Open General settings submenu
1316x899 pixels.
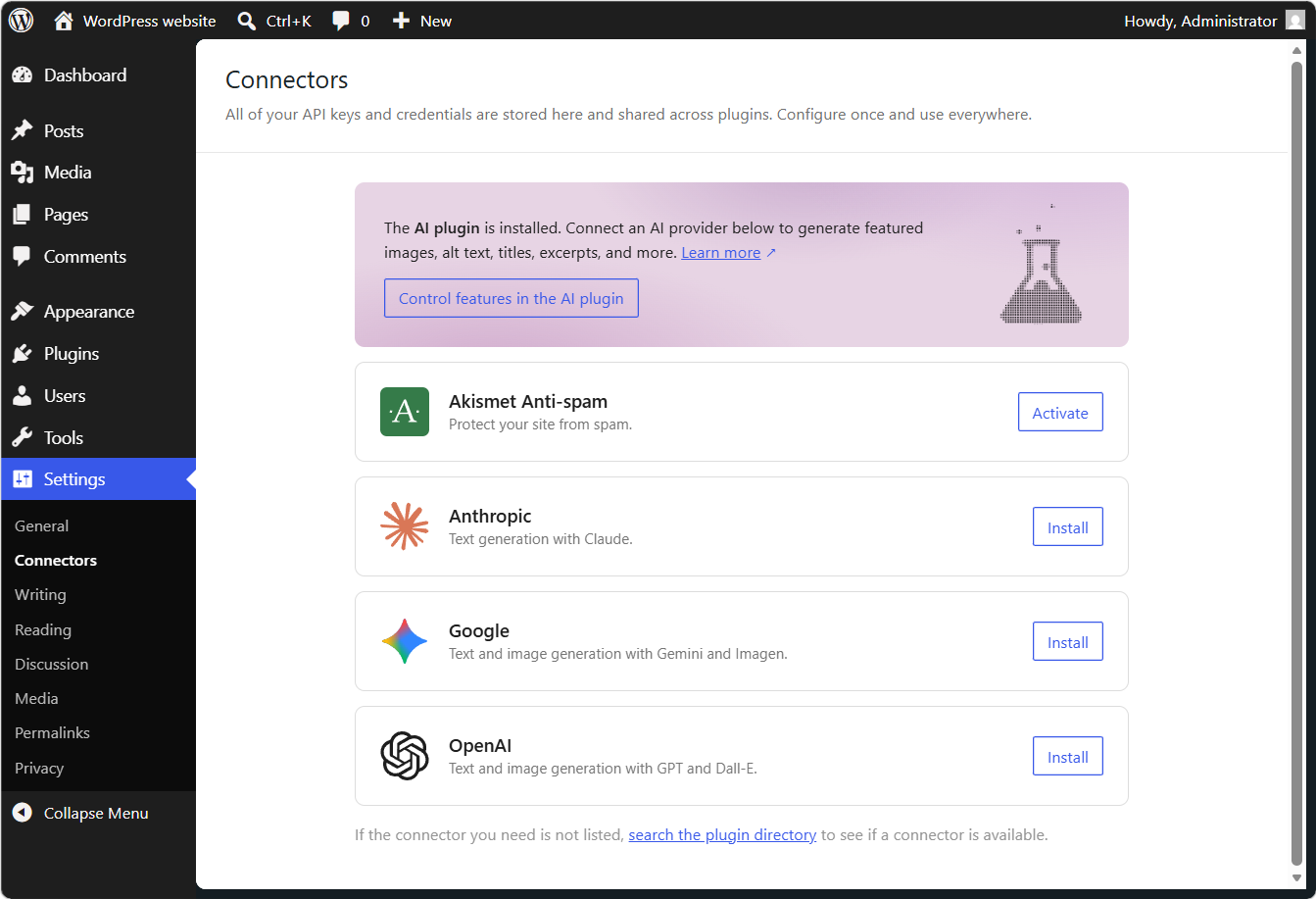click(42, 525)
